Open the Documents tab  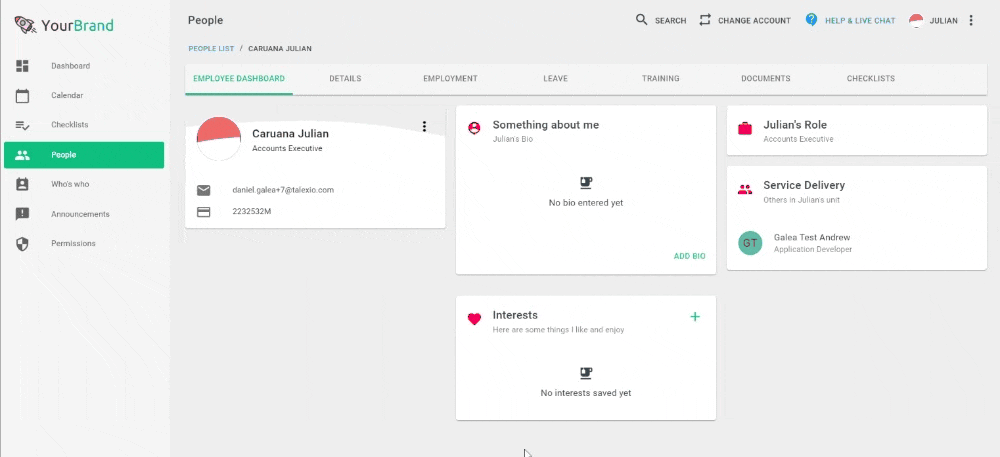tap(765, 79)
